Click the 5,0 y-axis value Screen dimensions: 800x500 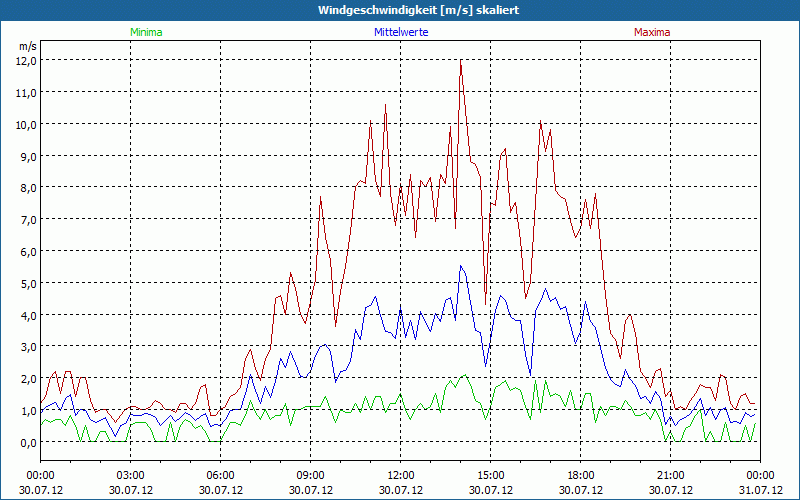pyautogui.click(x=29, y=284)
